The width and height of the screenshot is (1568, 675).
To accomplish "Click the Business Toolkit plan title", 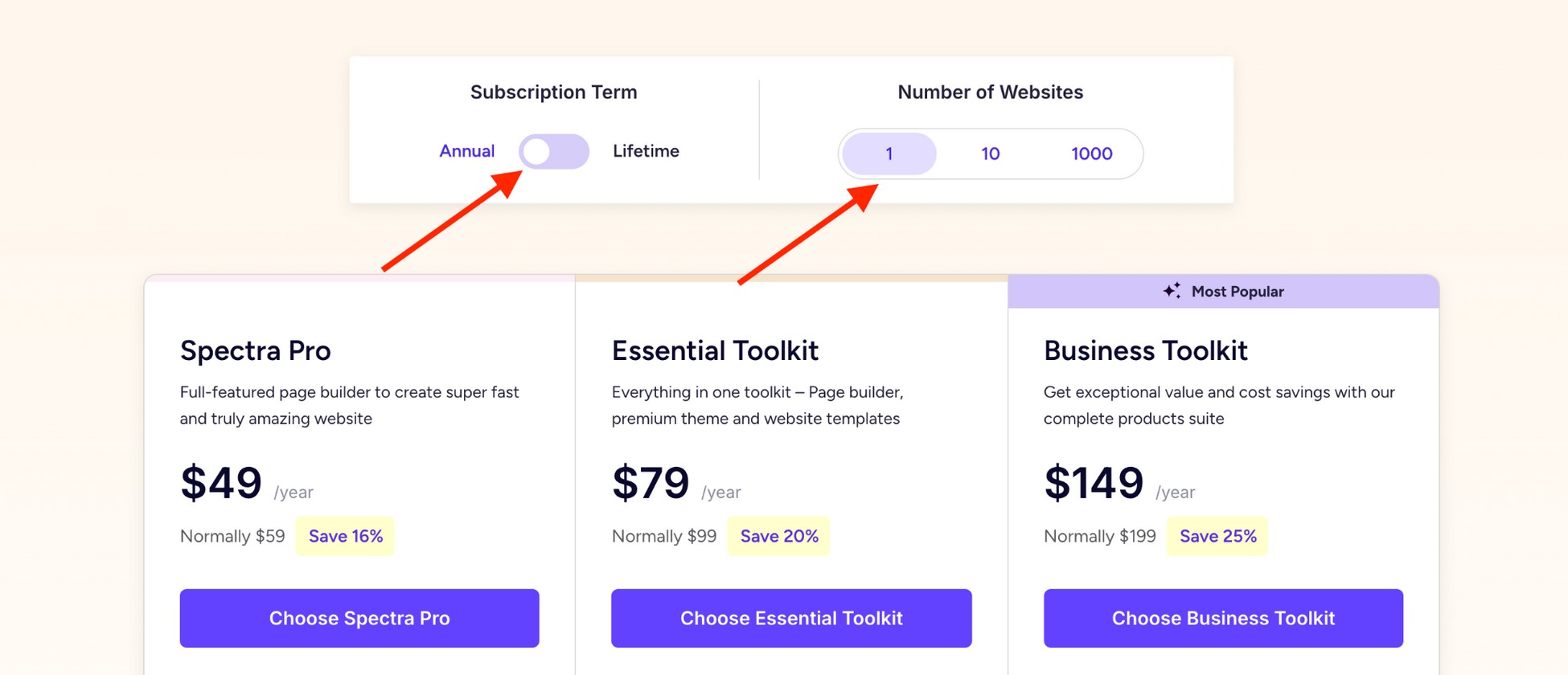I will [x=1145, y=350].
